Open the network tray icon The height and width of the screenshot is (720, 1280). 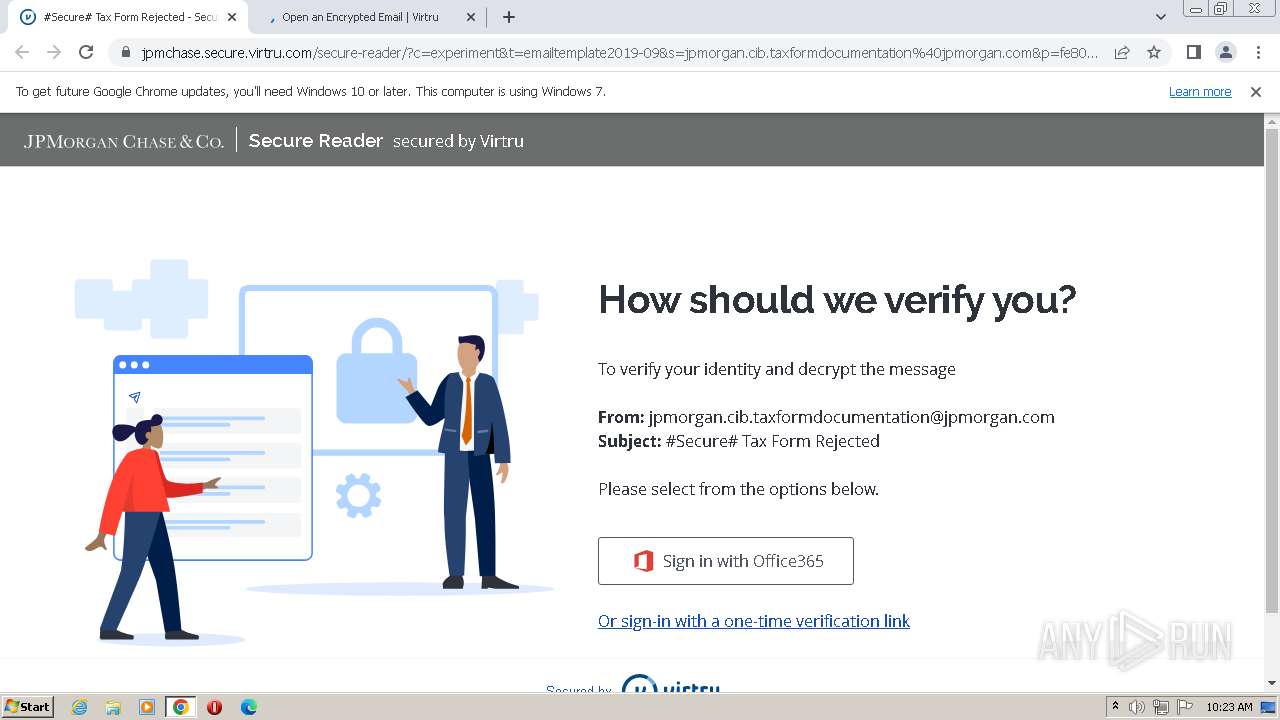[x=1161, y=707]
